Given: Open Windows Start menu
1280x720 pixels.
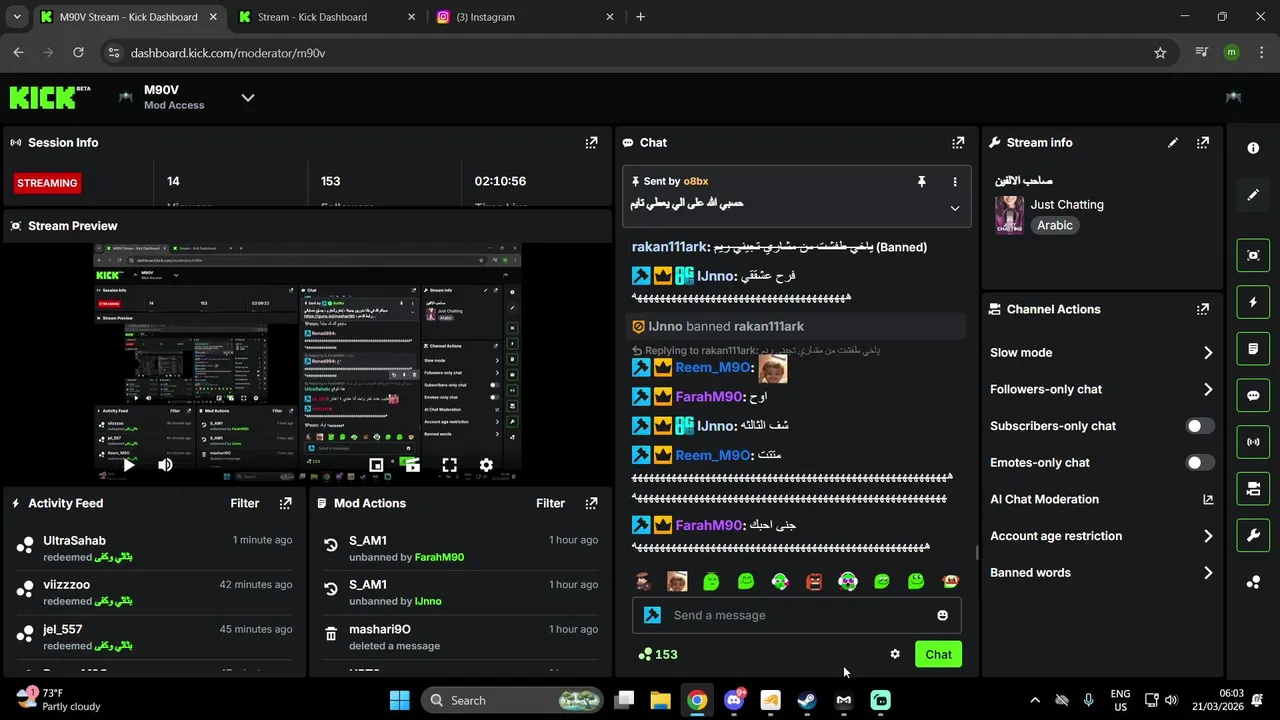Looking at the screenshot, I should point(399,700).
